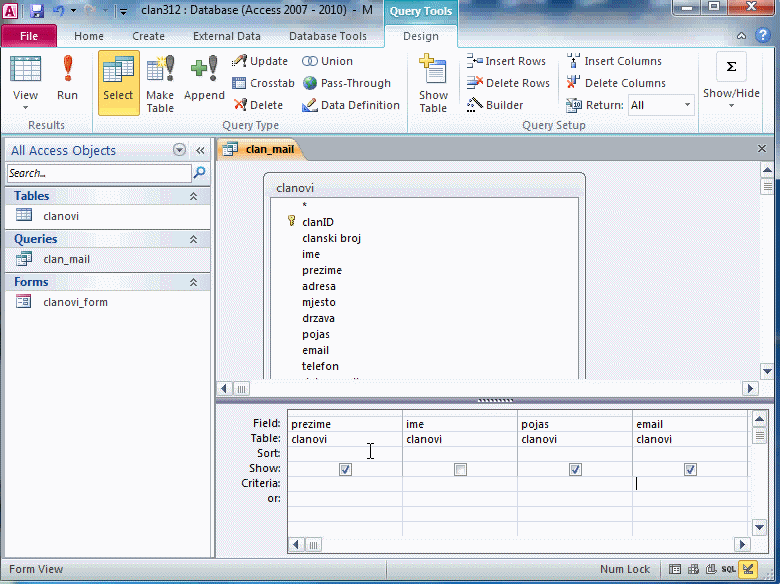Open the Return value dropdown
Screen dimensions: 780x584
coord(687,105)
